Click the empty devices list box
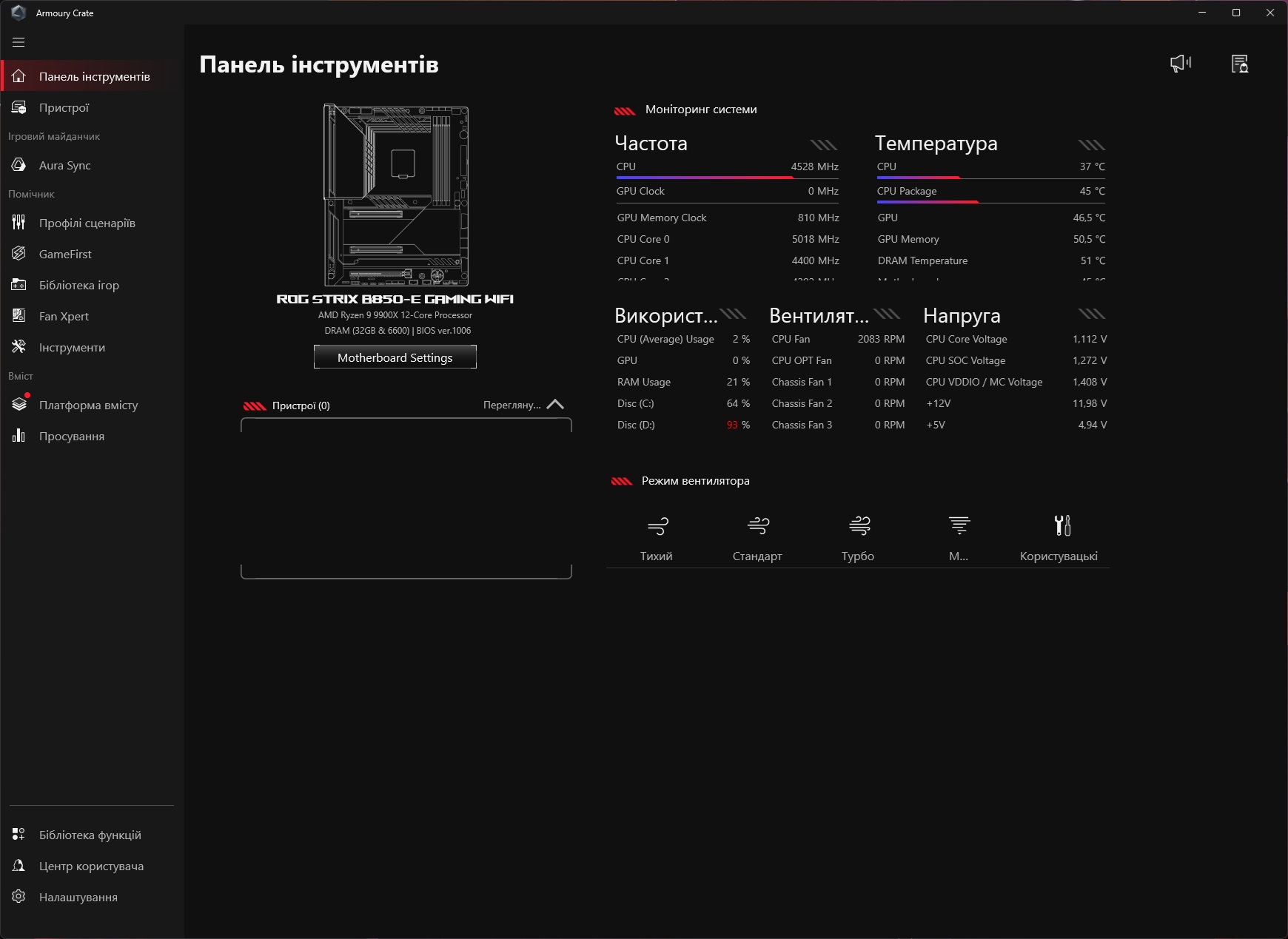This screenshot has height=939, width=1288. pos(406,498)
